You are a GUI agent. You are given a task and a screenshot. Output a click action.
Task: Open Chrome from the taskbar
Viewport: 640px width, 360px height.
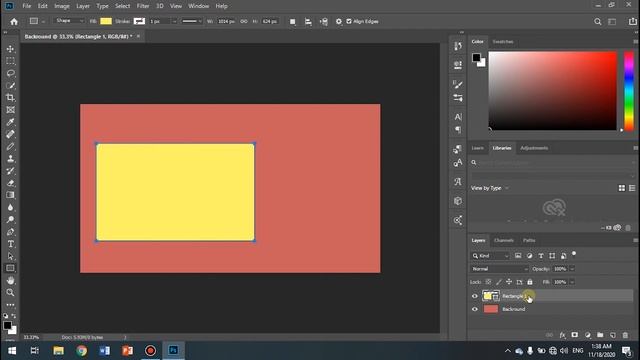[82, 351]
